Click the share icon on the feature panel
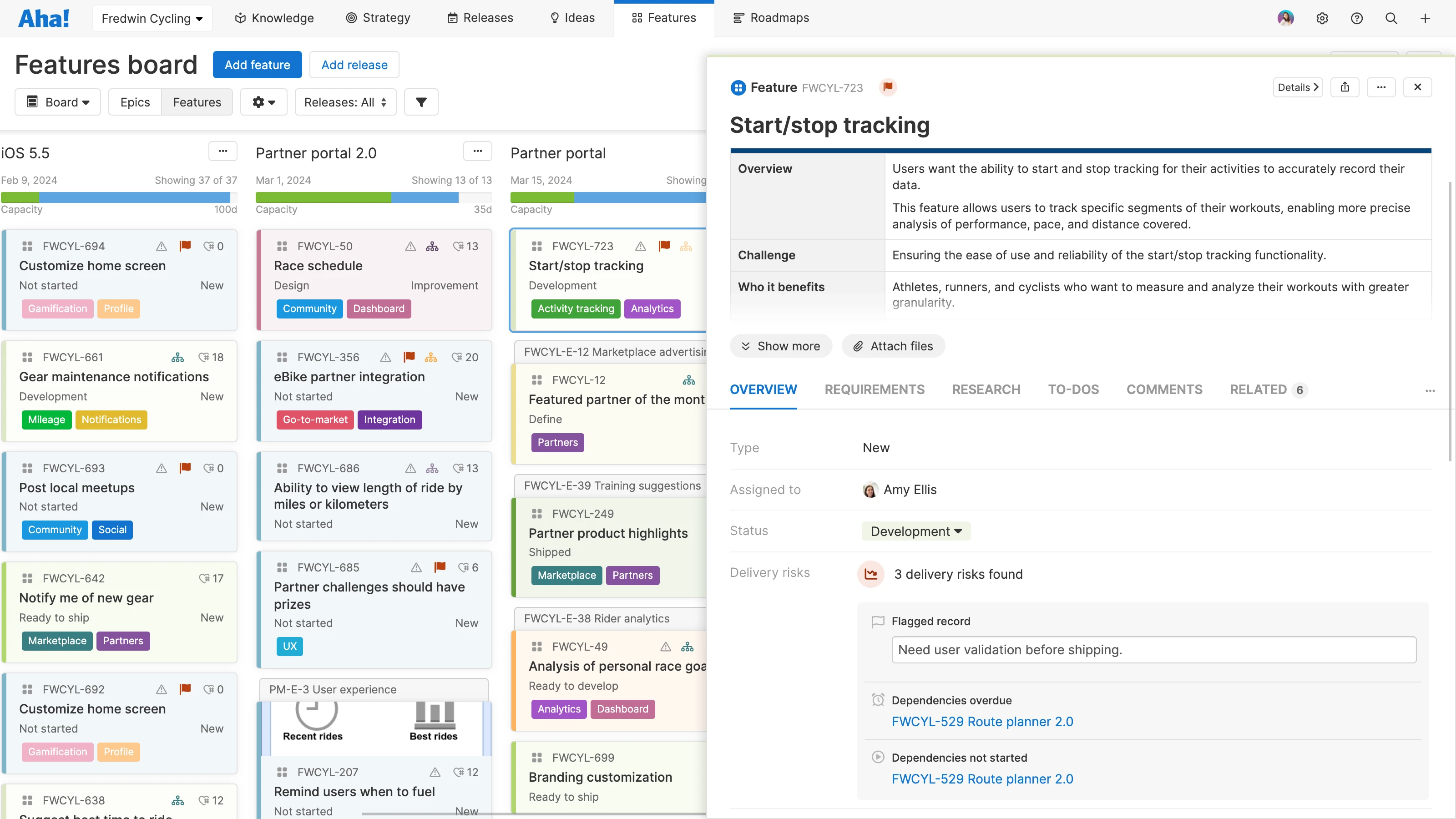 pyautogui.click(x=1346, y=87)
